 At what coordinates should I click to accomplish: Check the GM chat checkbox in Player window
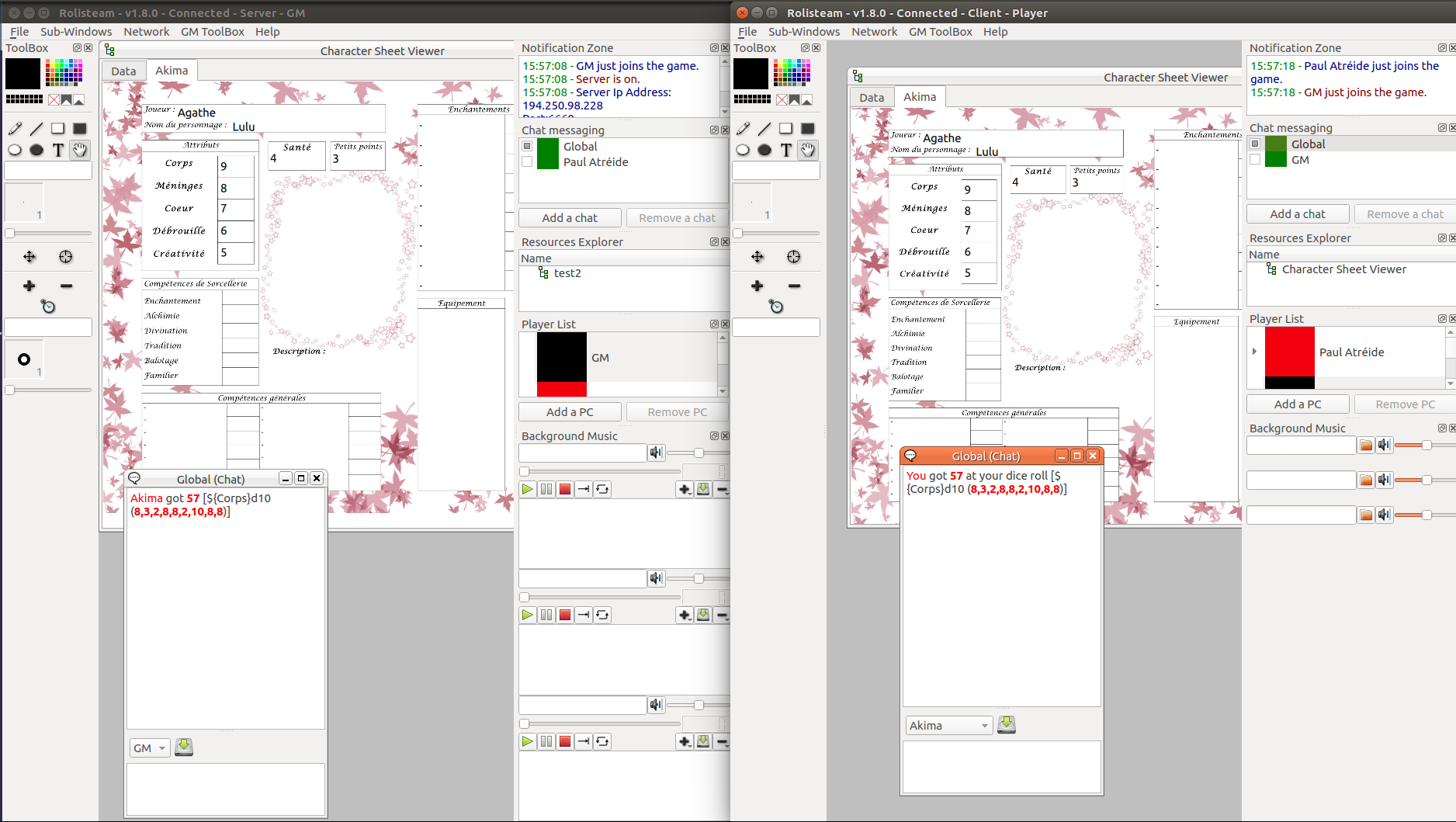click(1255, 160)
